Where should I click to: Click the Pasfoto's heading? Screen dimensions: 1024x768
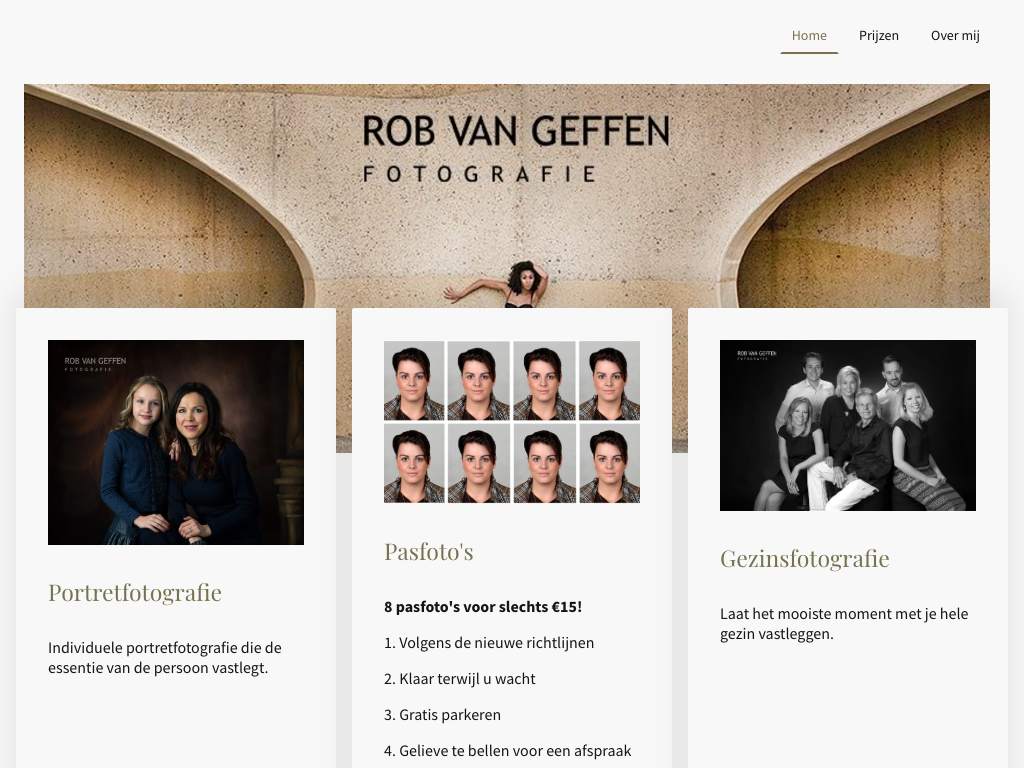pyautogui.click(x=428, y=552)
